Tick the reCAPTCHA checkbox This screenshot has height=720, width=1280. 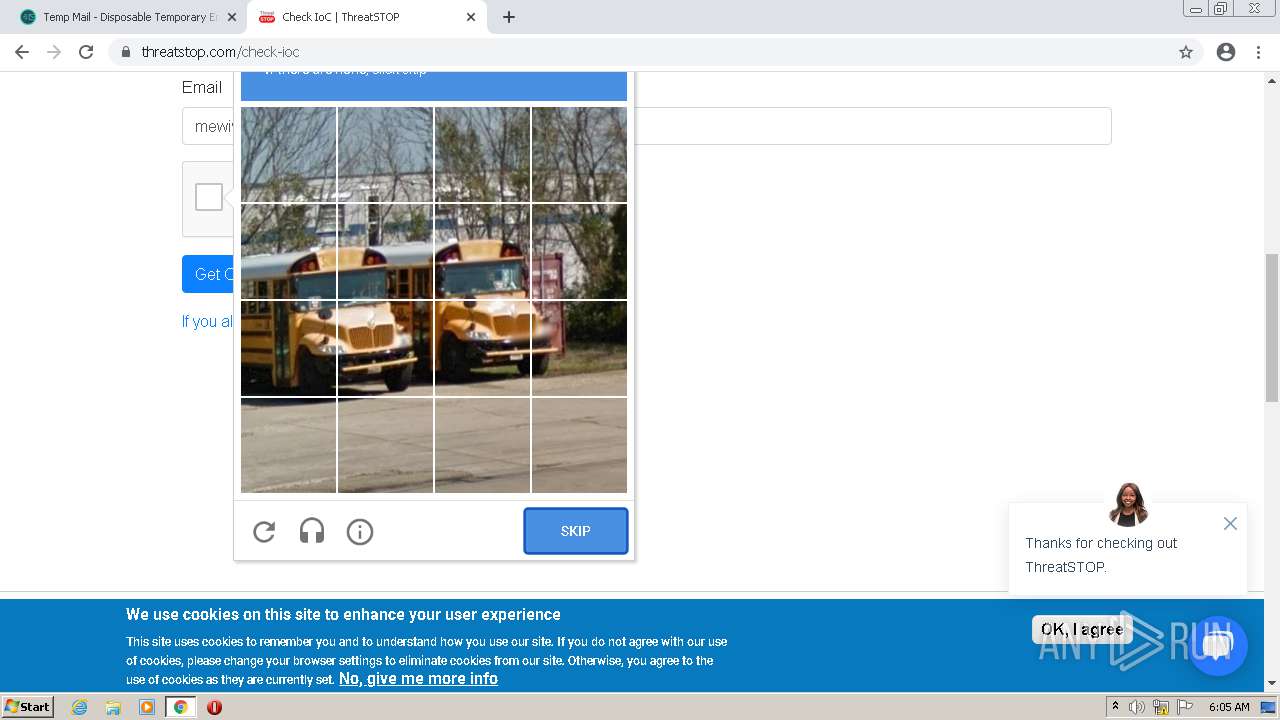209,197
